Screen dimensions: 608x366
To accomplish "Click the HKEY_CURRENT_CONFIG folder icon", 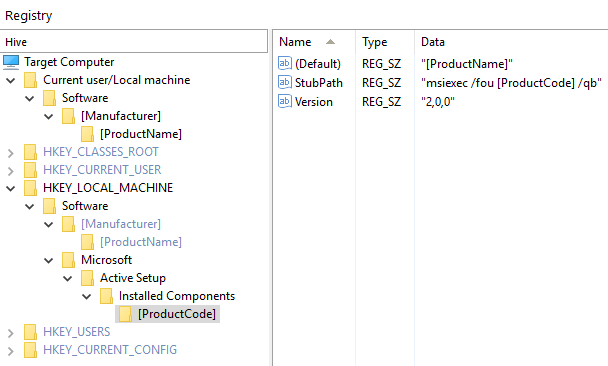I will click(30, 350).
